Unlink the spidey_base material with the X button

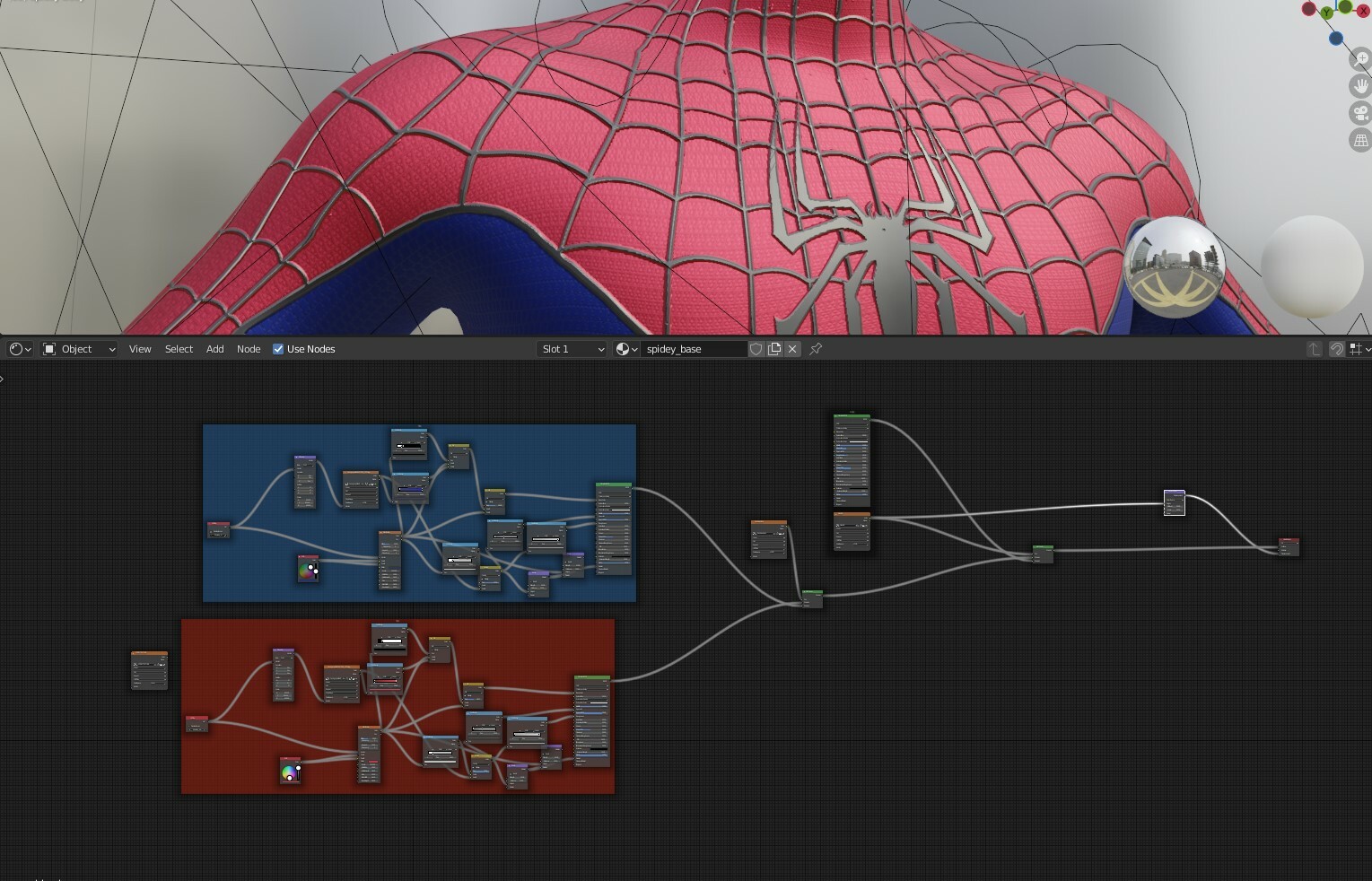coord(791,349)
